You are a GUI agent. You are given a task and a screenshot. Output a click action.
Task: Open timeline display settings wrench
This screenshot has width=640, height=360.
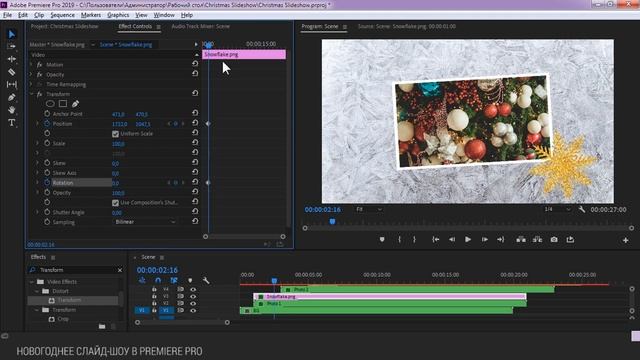point(206,280)
